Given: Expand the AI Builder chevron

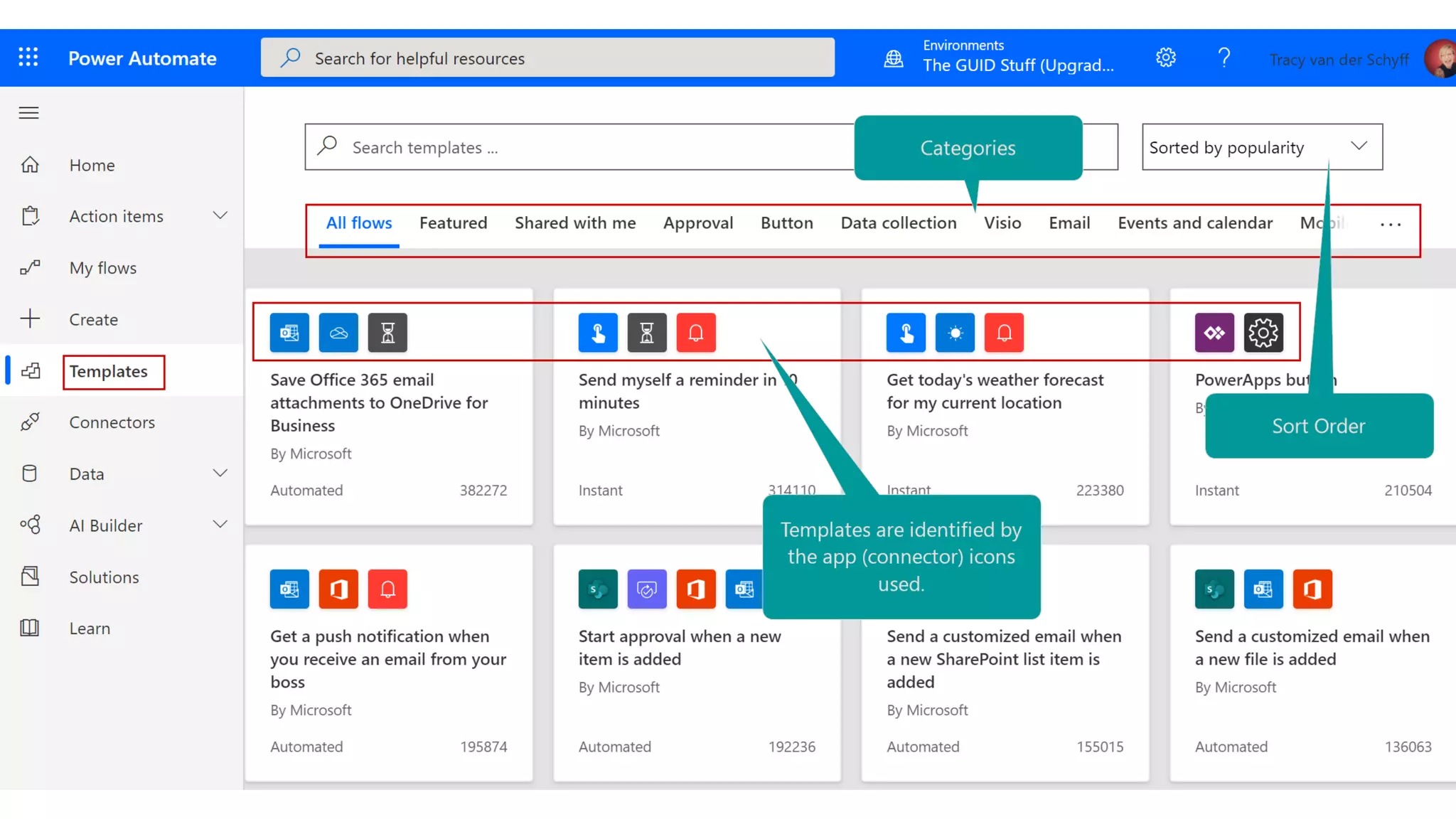Looking at the screenshot, I should (220, 525).
